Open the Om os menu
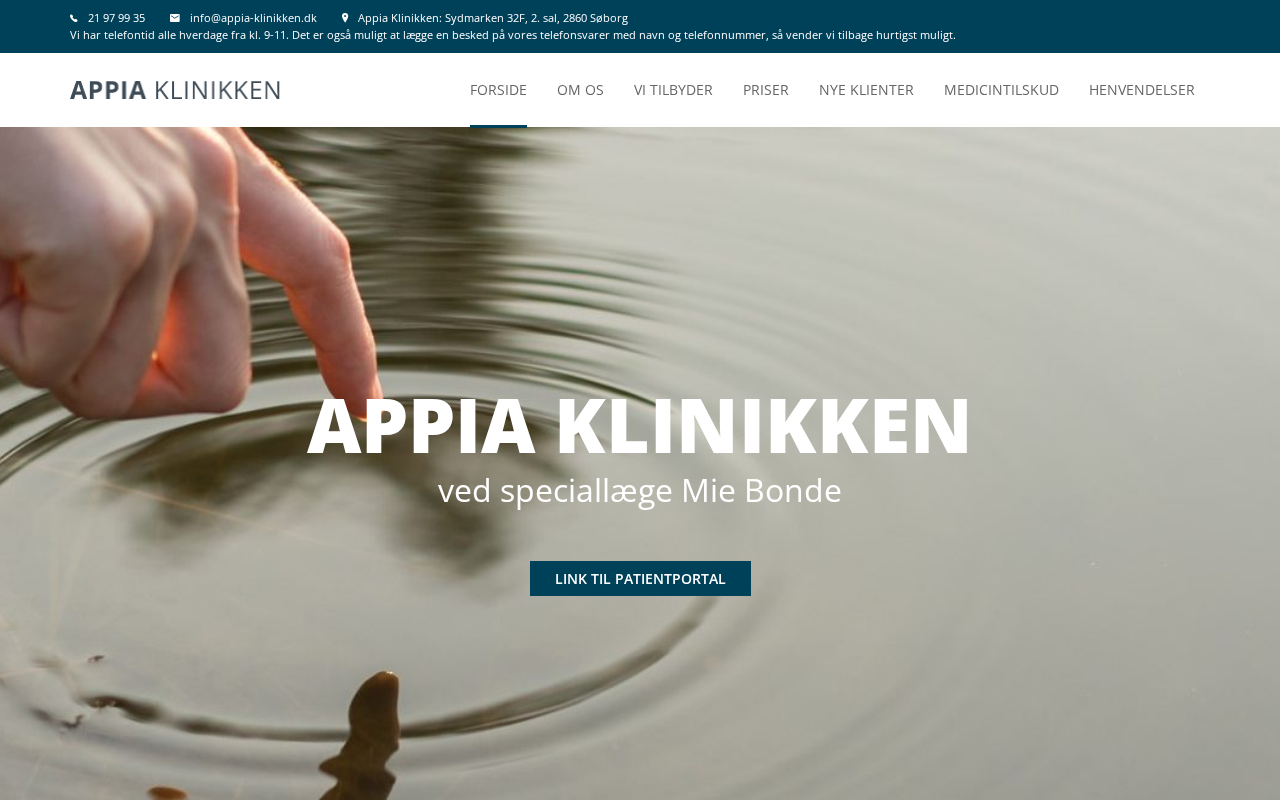Image resolution: width=1280 pixels, height=800 pixels. click(580, 90)
